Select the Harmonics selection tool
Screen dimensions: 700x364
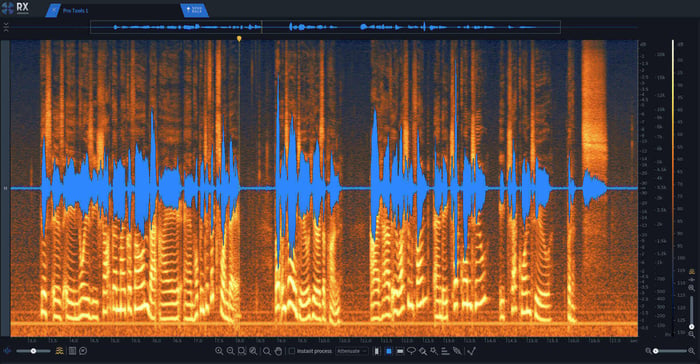pos(445,351)
